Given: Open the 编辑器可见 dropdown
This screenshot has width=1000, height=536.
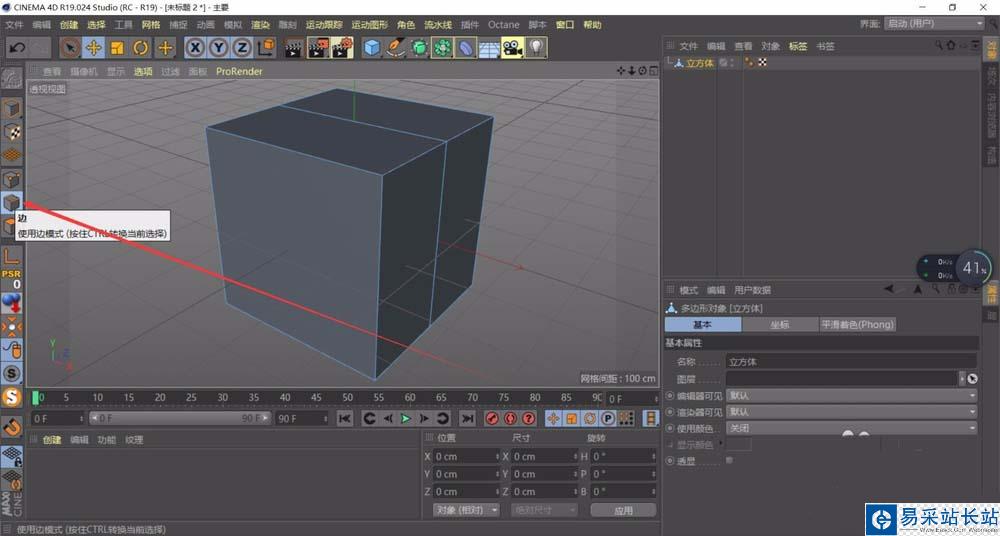Looking at the screenshot, I should [850, 395].
